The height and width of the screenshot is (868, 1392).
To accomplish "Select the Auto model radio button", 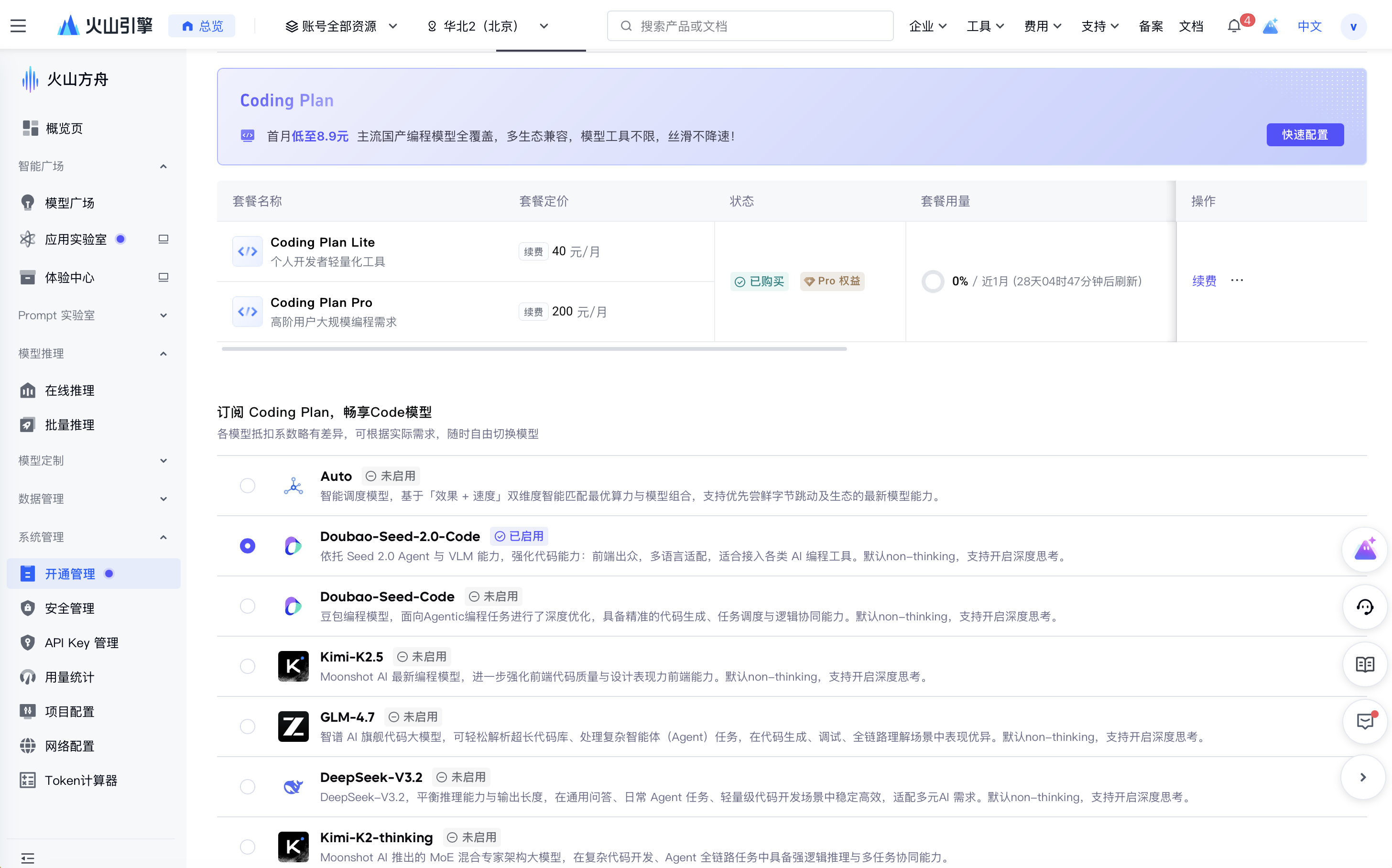I will coord(248,486).
